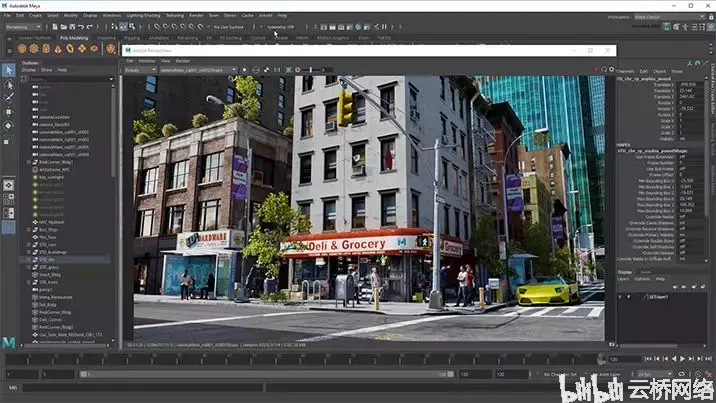
Task: Click play forward in playback controls
Action: click(682, 359)
